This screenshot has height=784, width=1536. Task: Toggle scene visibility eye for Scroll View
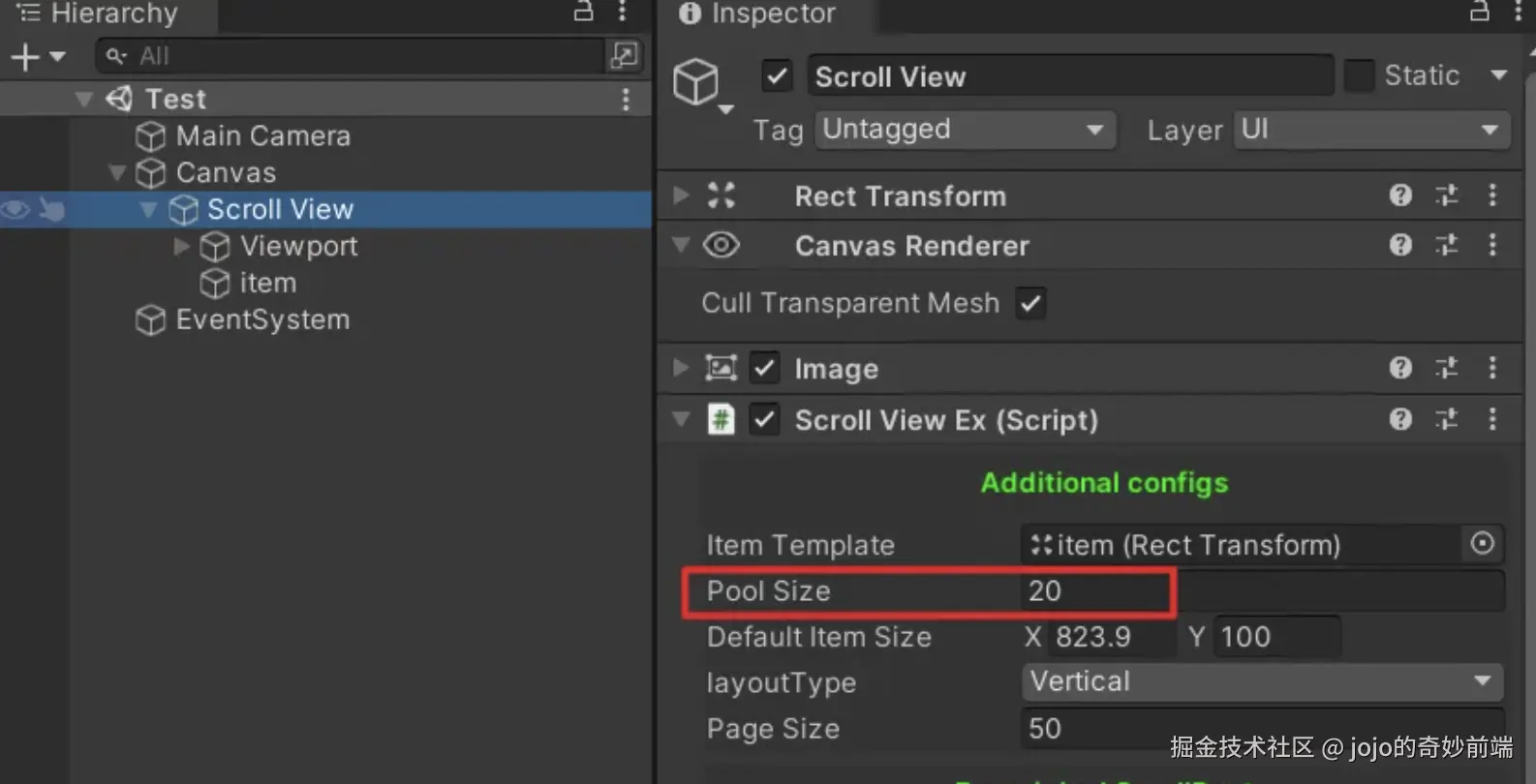tap(15, 209)
